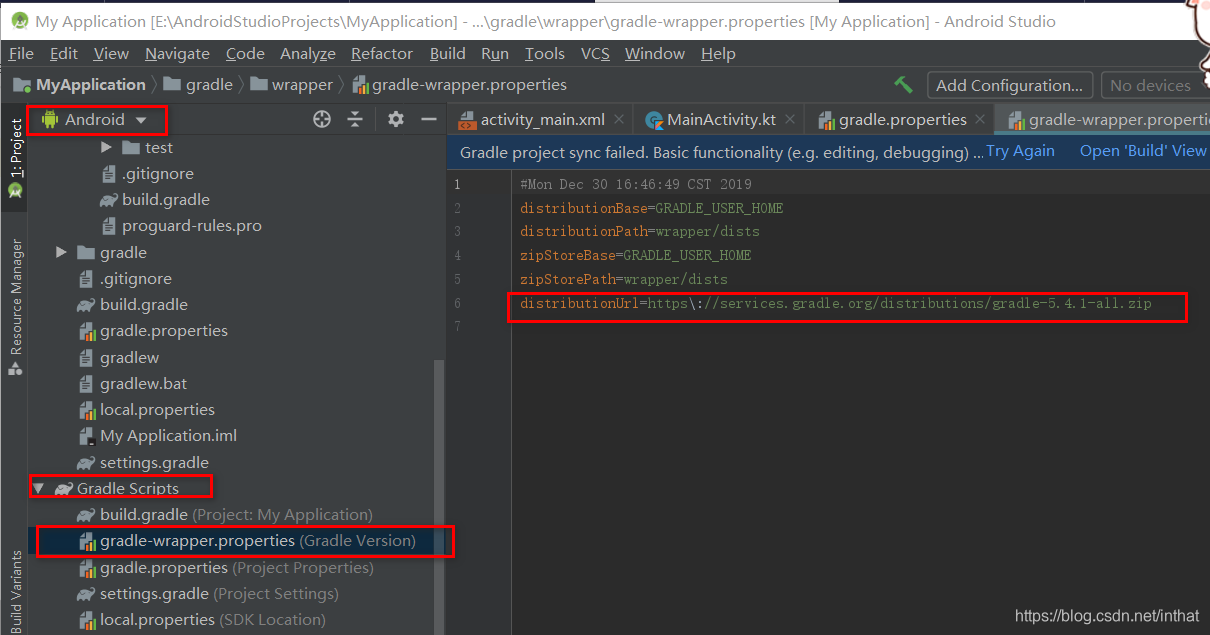Expand the test folder
The width and height of the screenshot is (1210, 635).
[106, 147]
